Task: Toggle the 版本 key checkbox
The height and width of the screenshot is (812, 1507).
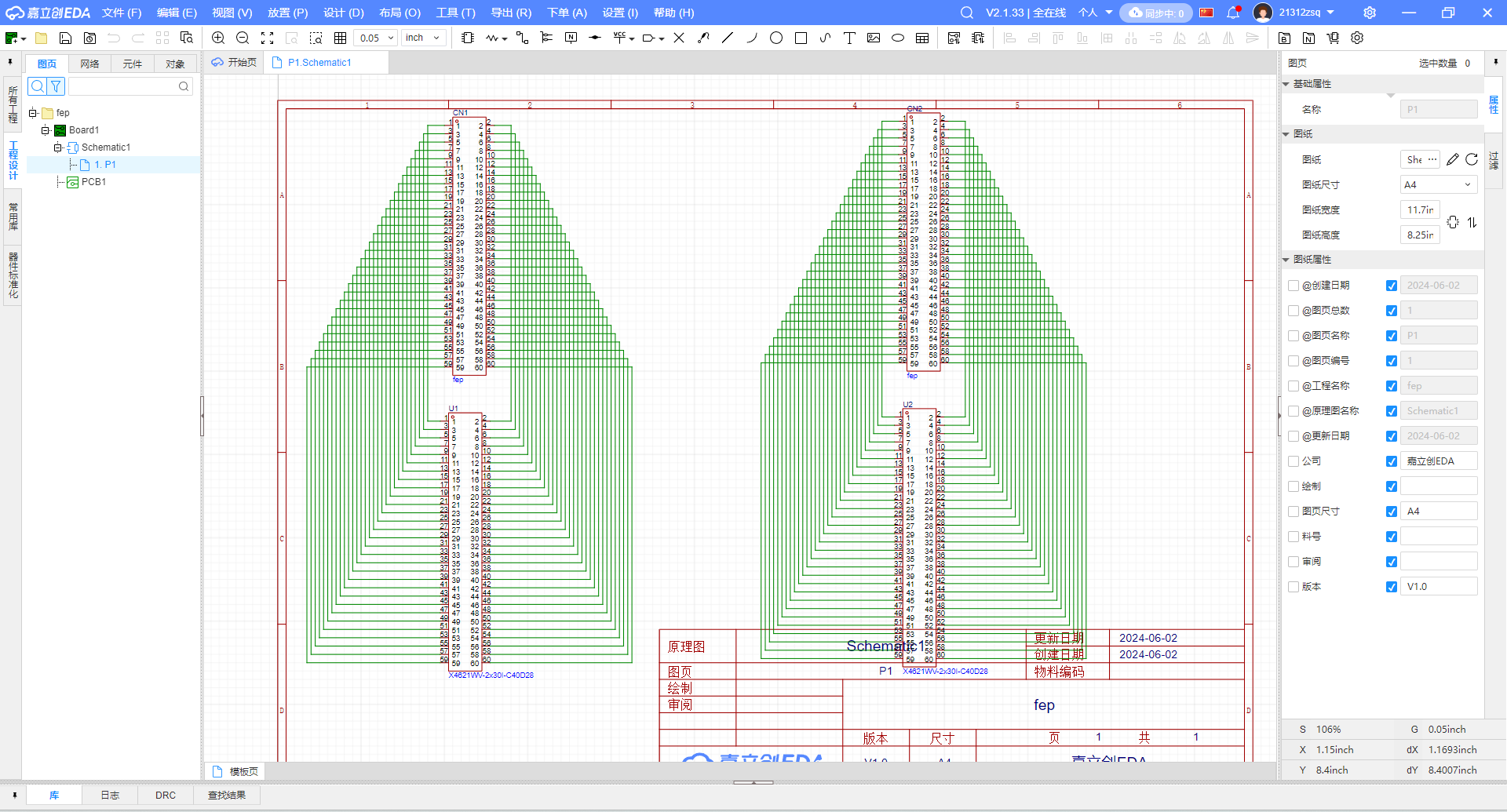Action: tap(1294, 587)
